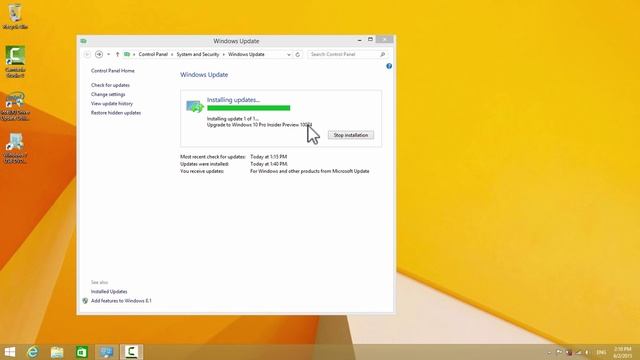Screen dimensions: 640x360
Task: Launch Internet Explorer from the taskbar
Action: (x=33, y=352)
